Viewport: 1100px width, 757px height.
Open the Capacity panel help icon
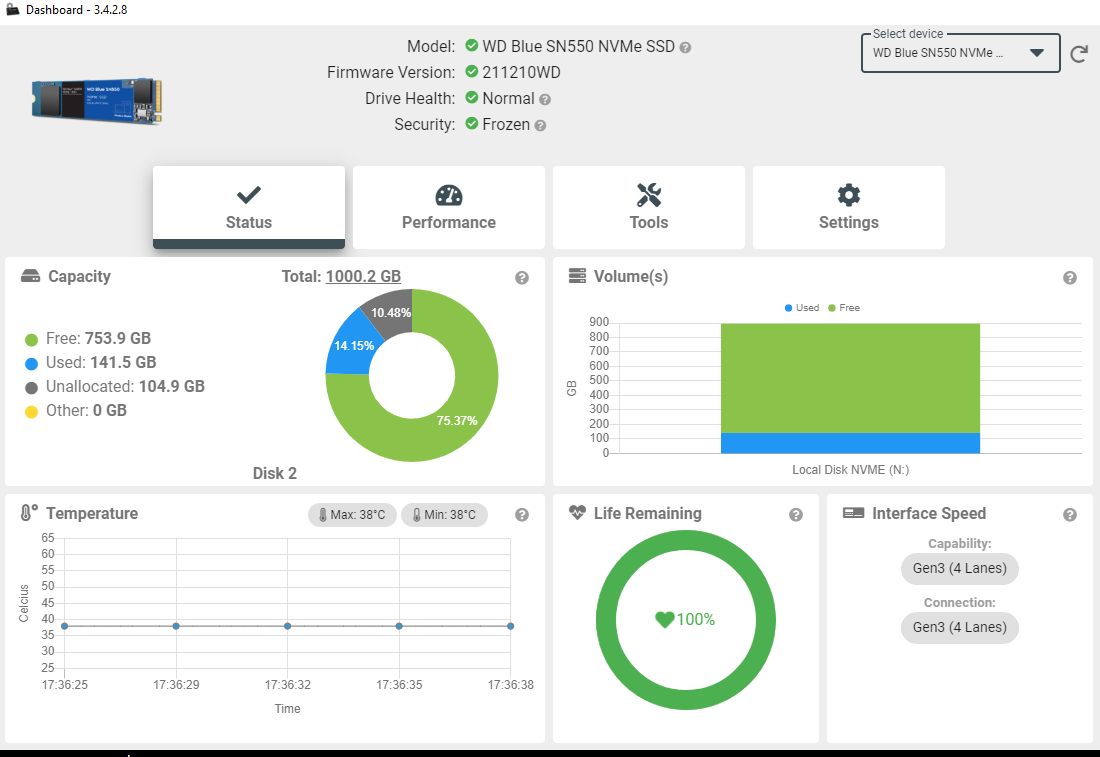coord(522,278)
